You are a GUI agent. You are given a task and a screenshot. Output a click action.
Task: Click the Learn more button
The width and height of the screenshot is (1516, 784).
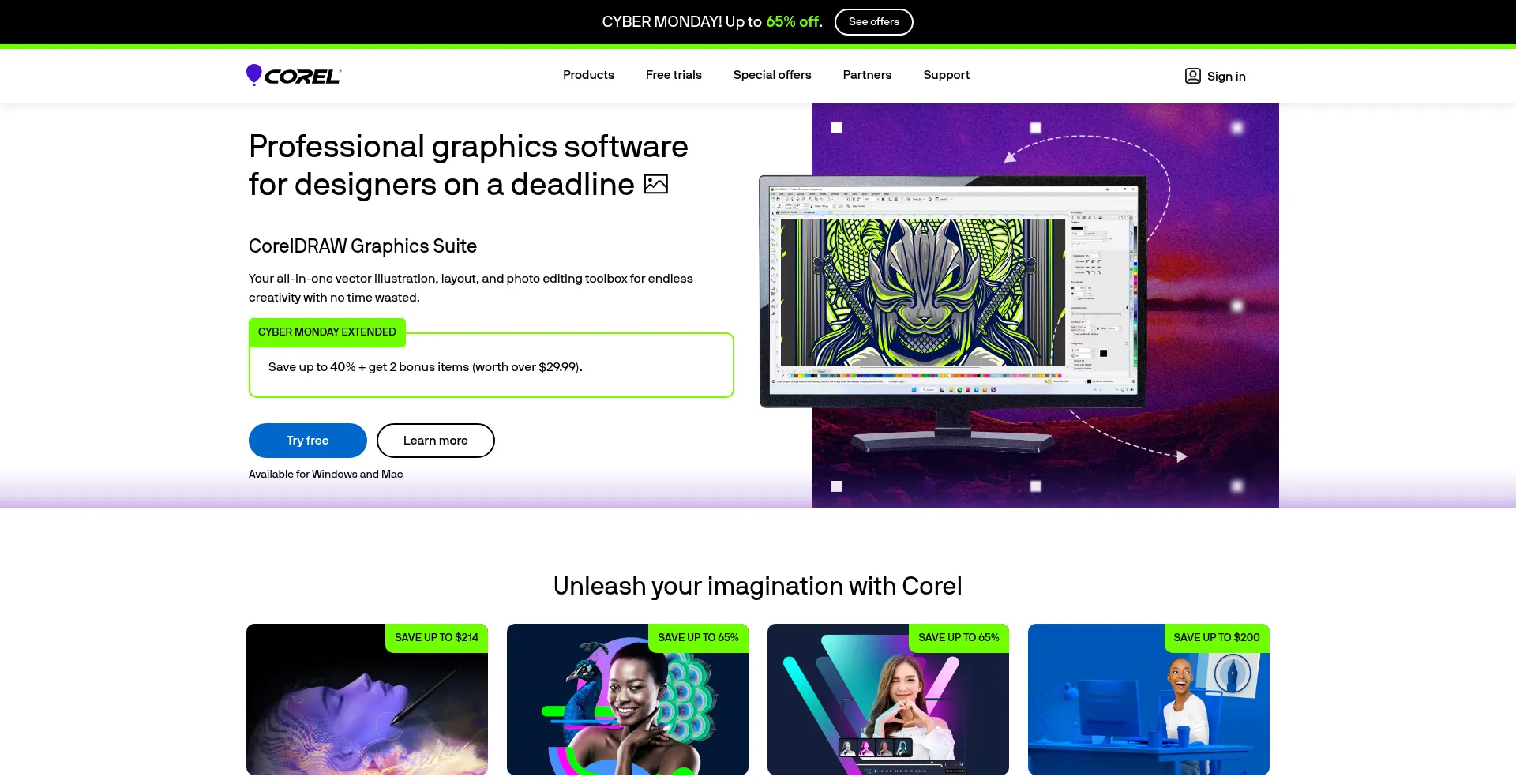tap(436, 441)
